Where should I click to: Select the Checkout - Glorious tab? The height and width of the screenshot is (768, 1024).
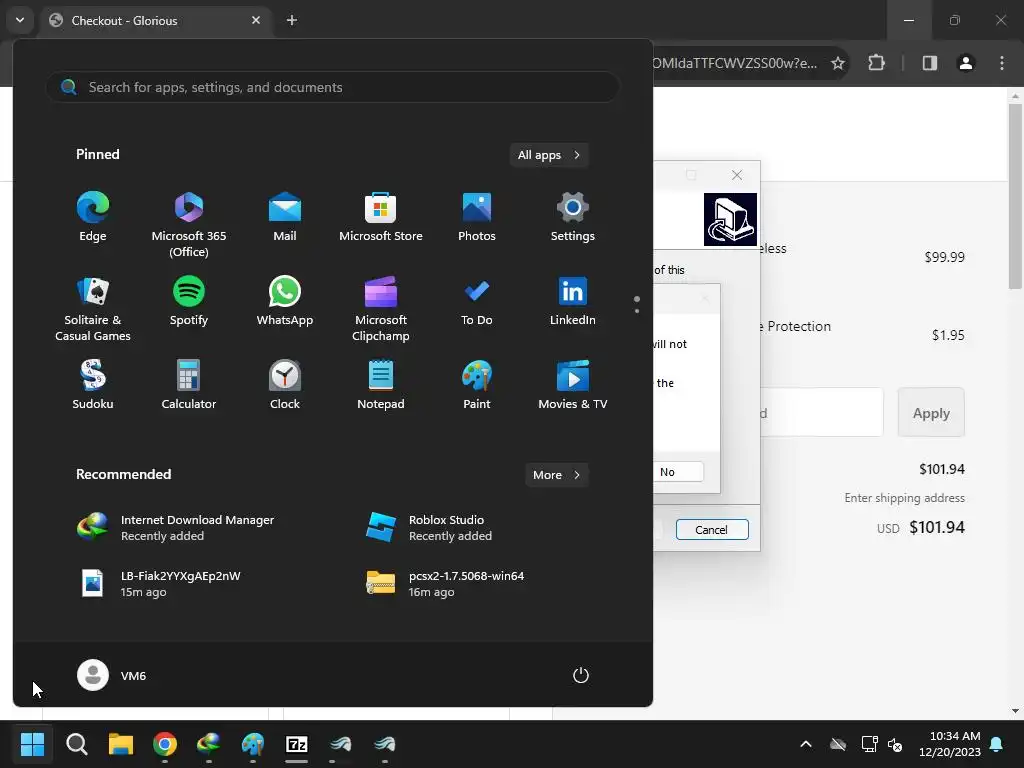(x=155, y=20)
